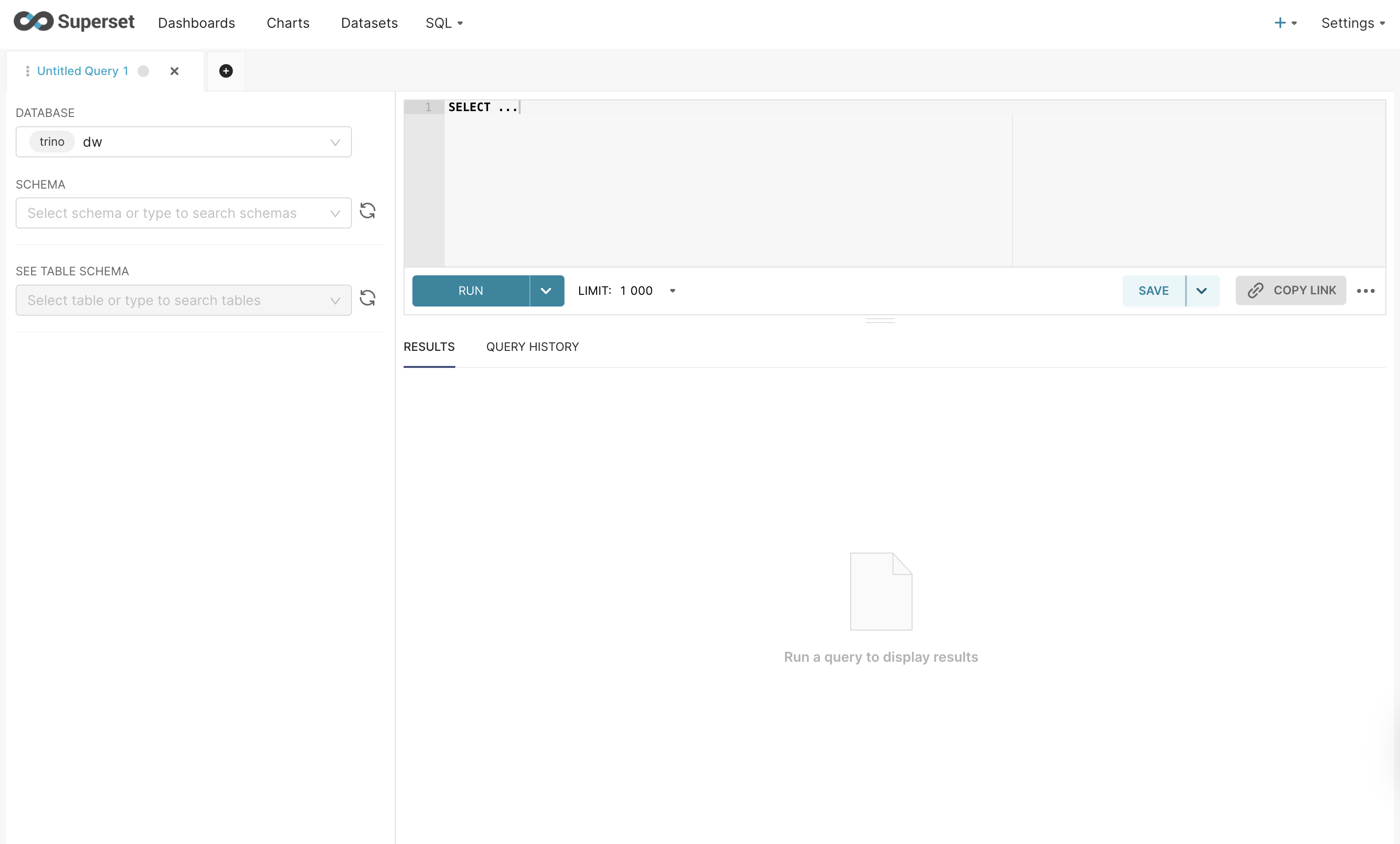This screenshot has width=1400, height=844.
Task: Open the editor's three-dot more menu
Action: 1365,291
